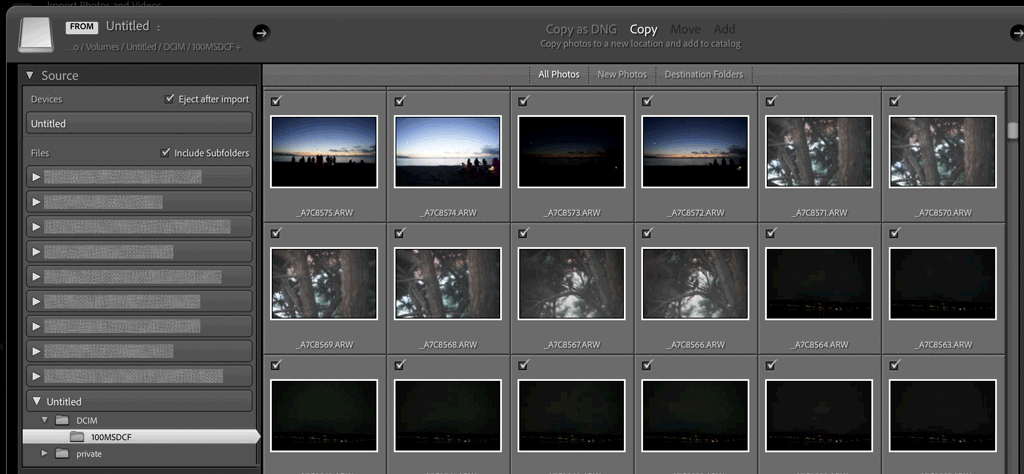Viewport: 1024px width, 474px height.
Task: Collapse the DCIM folder tree
Action: 45,420
